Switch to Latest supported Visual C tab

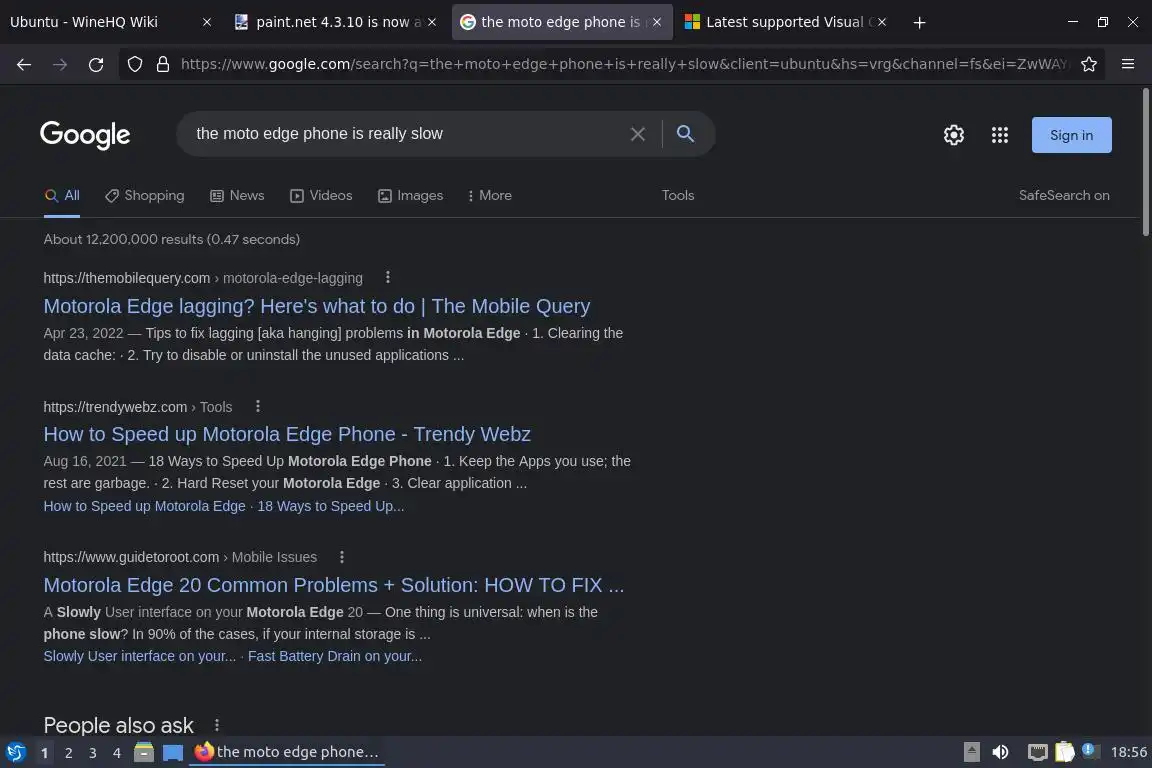pyautogui.click(x=785, y=23)
